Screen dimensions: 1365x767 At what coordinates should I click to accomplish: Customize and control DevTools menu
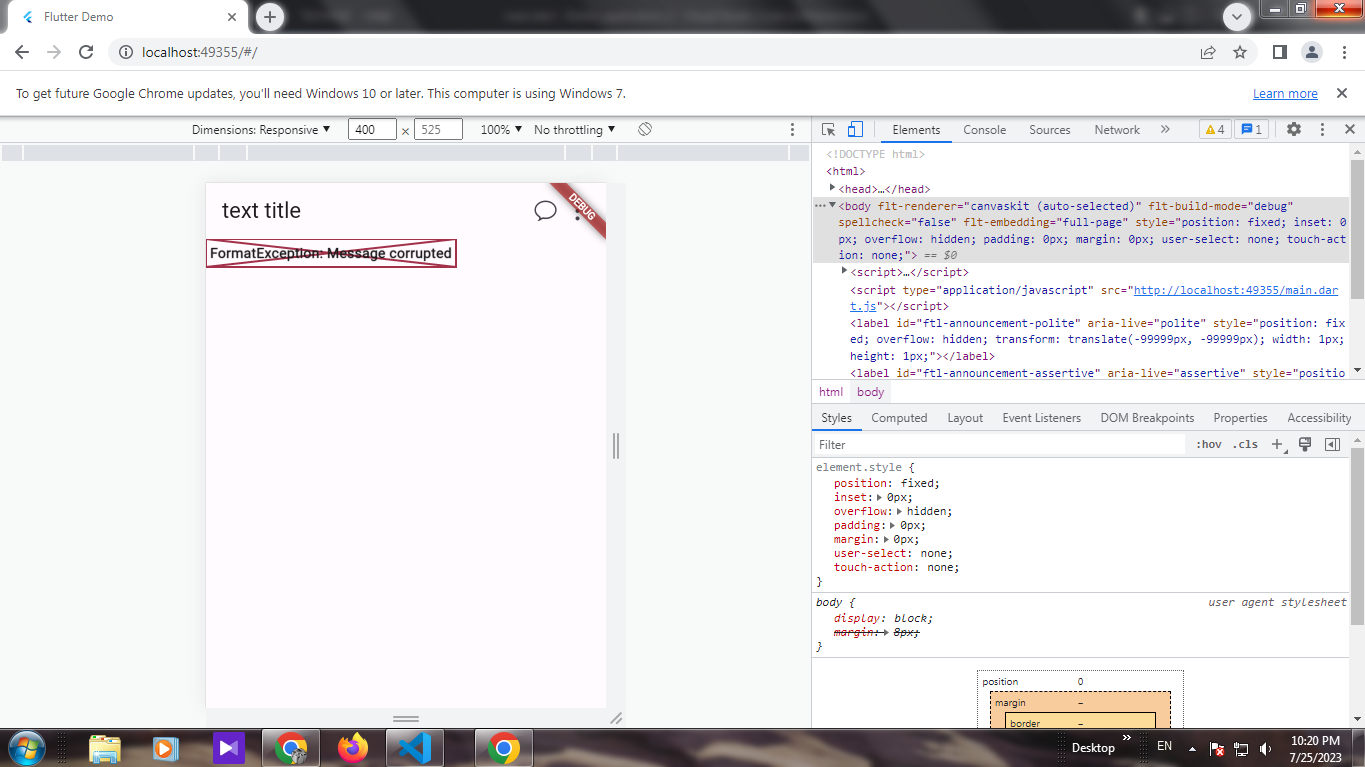[1322, 130]
